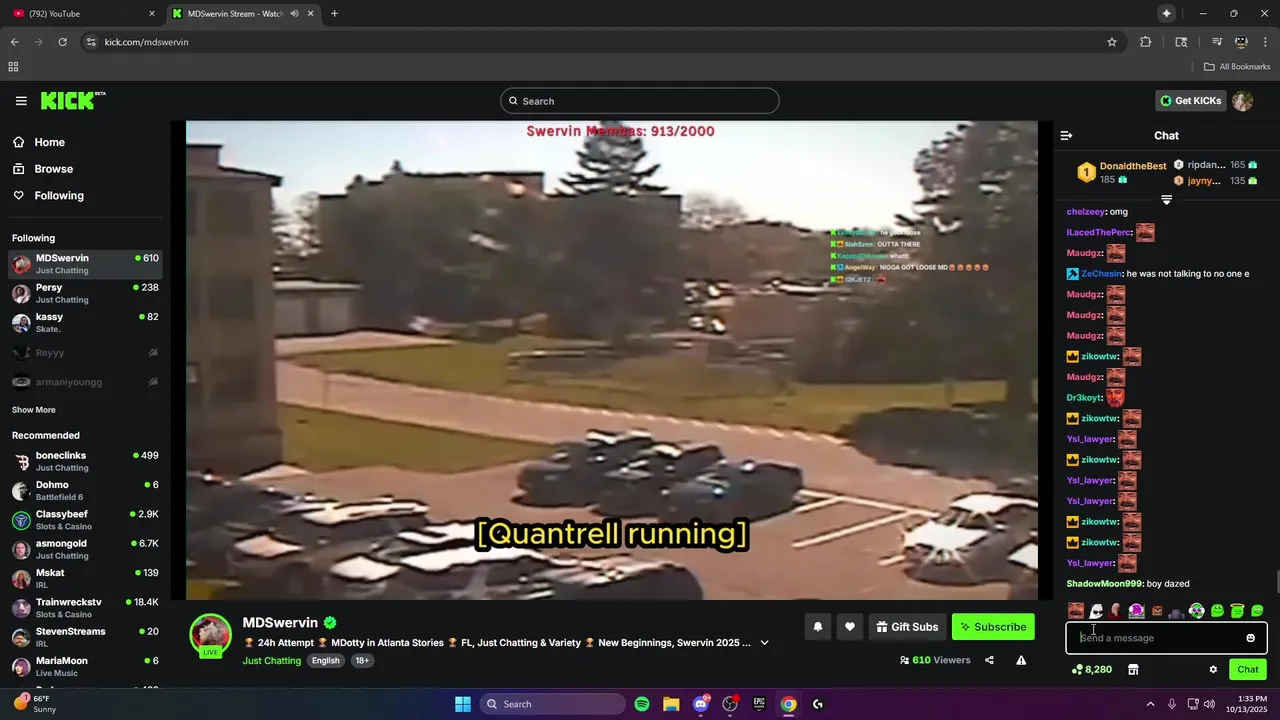Open recommended channel boneclinks
This screenshot has height=720, width=1280.
pyautogui.click(x=85, y=461)
